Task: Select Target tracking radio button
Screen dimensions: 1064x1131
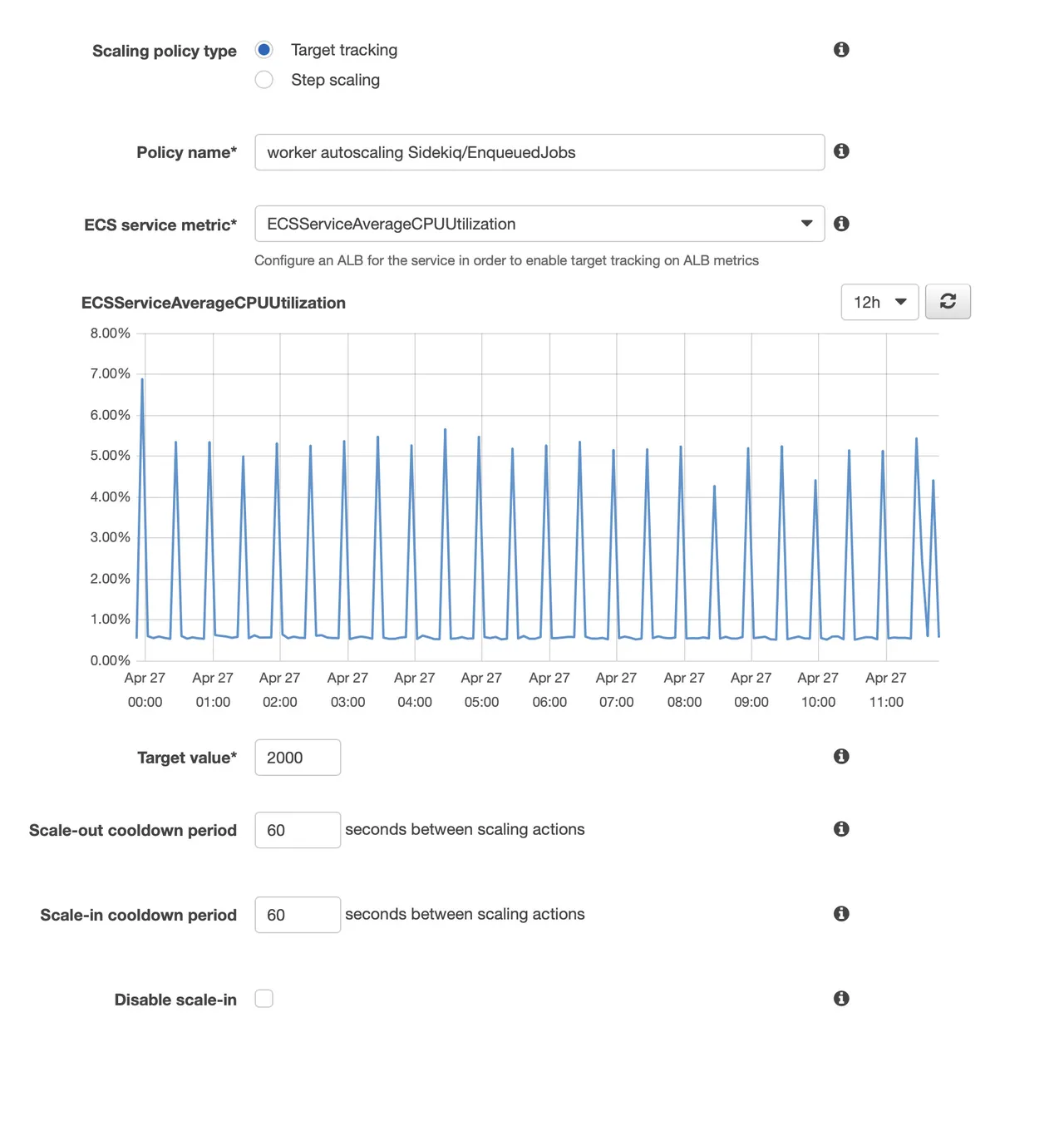Action: click(264, 50)
